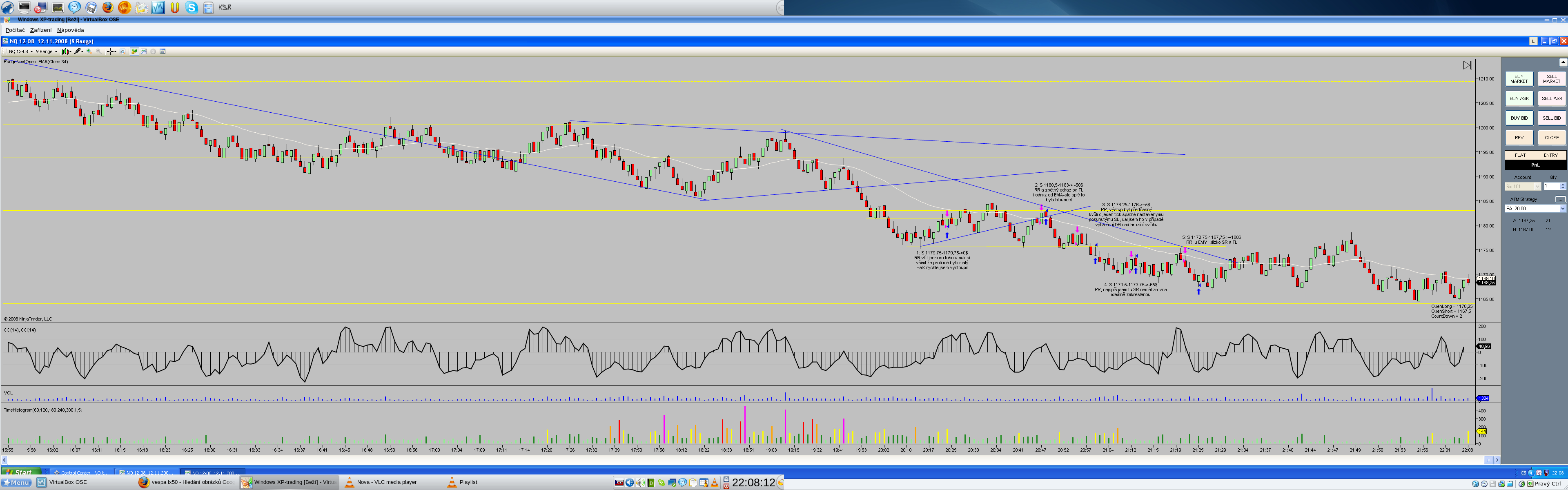Click the crosshair cursor tool icon
Image resolution: width=1568 pixels, height=490 pixels.
click(x=110, y=52)
